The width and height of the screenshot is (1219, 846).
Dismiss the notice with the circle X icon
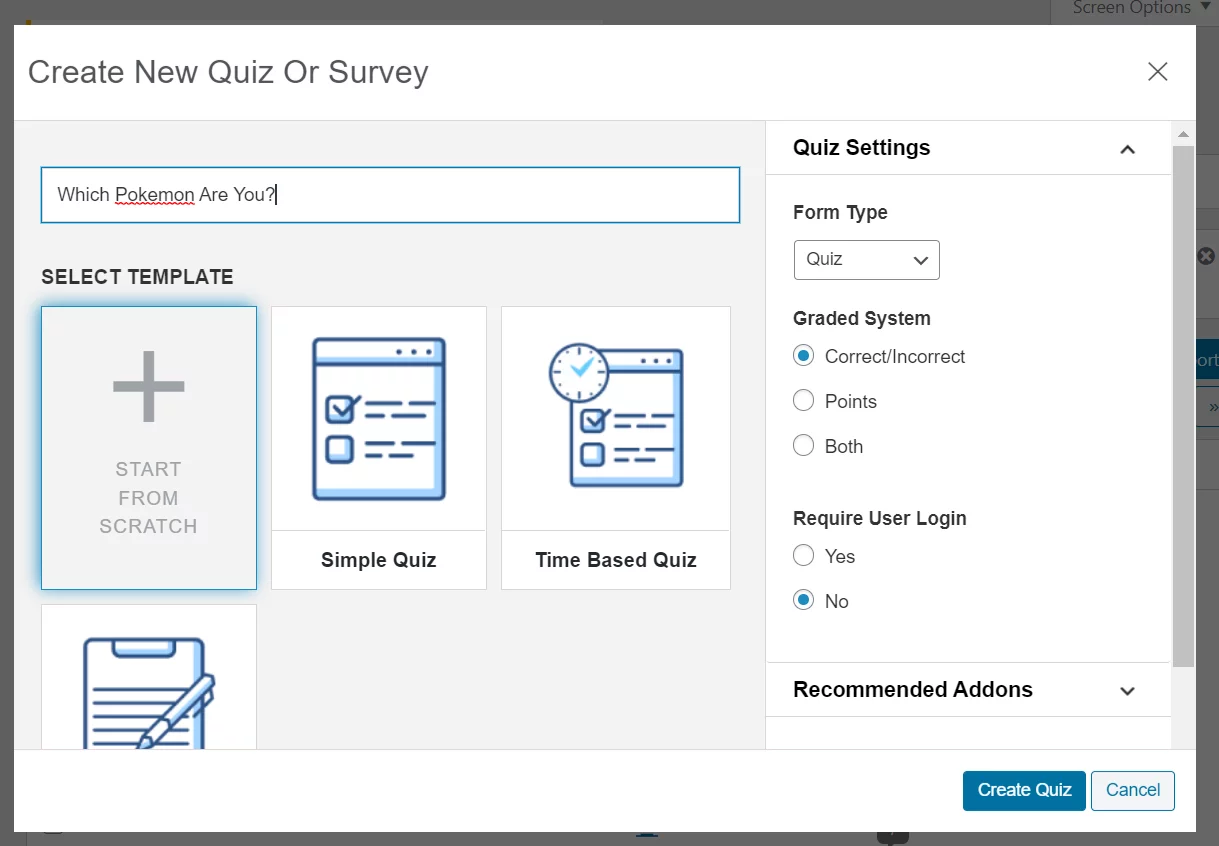point(1206,255)
